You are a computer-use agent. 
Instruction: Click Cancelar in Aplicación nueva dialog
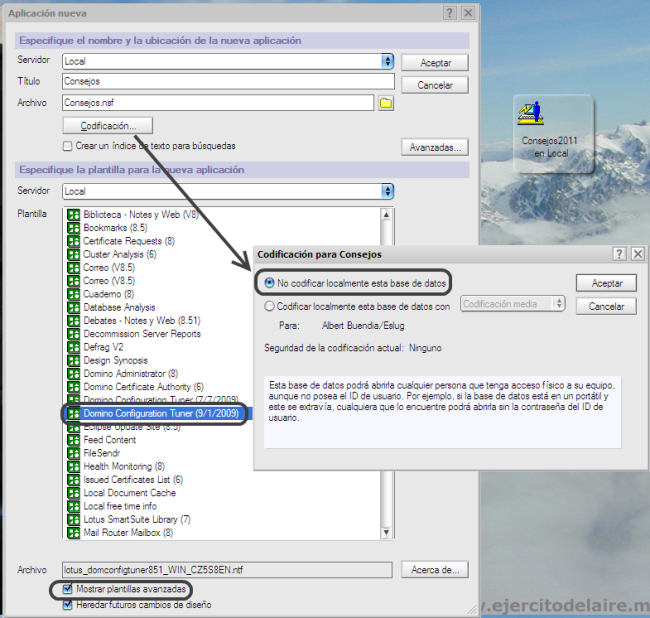[x=435, y=85]
